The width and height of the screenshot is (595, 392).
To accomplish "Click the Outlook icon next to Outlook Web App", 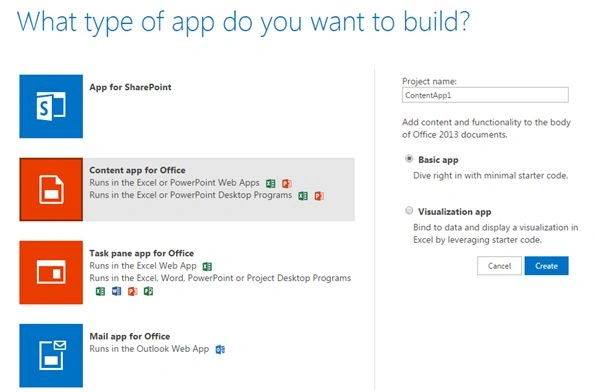I will pyautogui.click(x=220, y=349).
